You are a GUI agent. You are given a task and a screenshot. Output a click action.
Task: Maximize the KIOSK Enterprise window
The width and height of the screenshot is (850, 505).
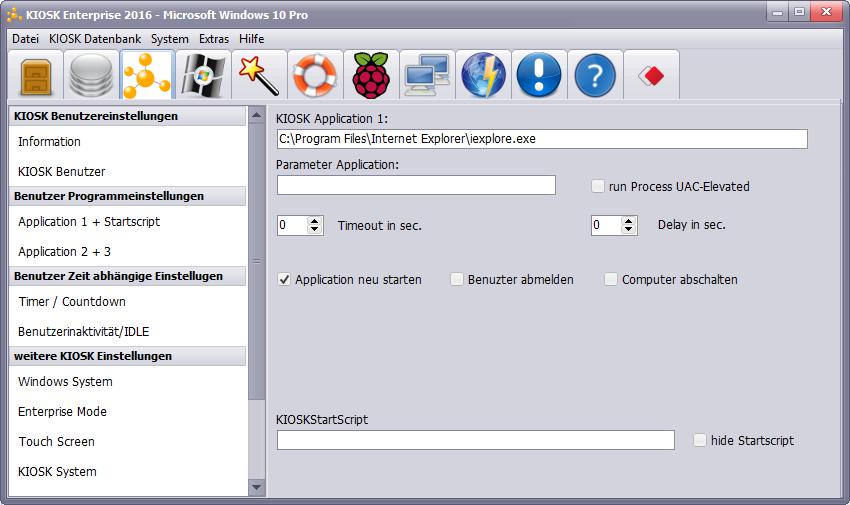click(x=799, y=12)
